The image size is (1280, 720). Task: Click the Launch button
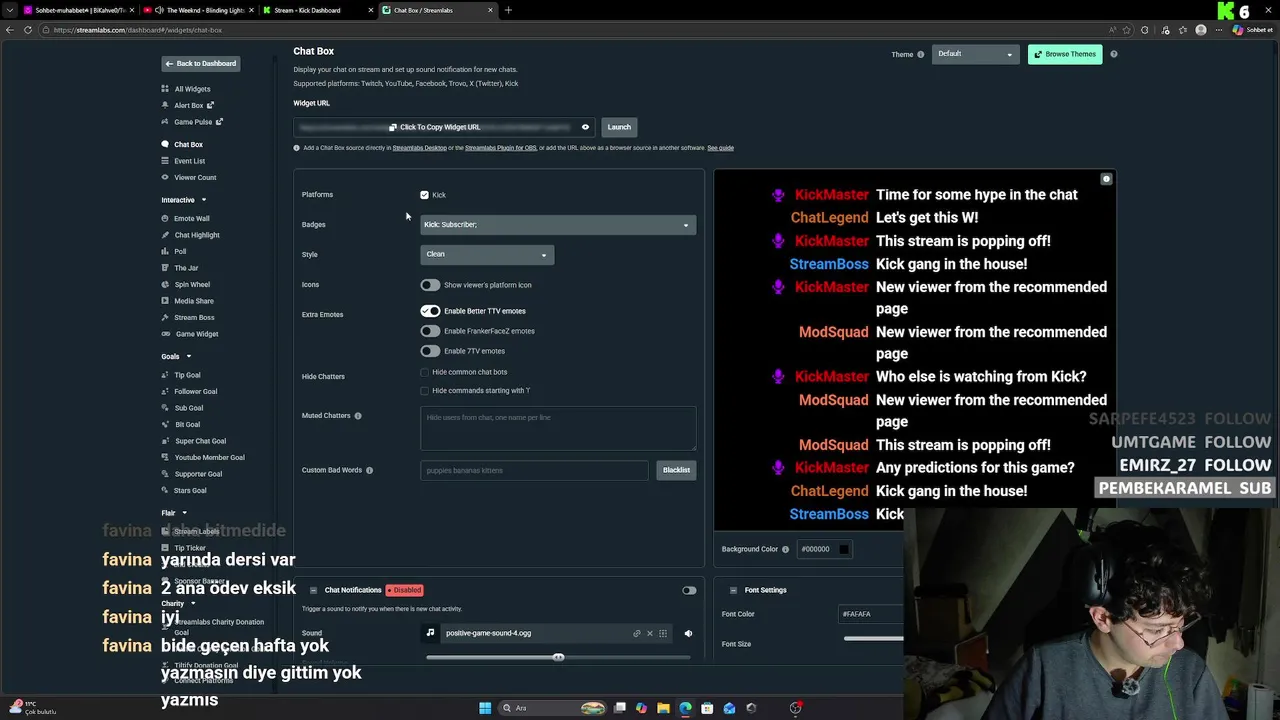[619, 127]
